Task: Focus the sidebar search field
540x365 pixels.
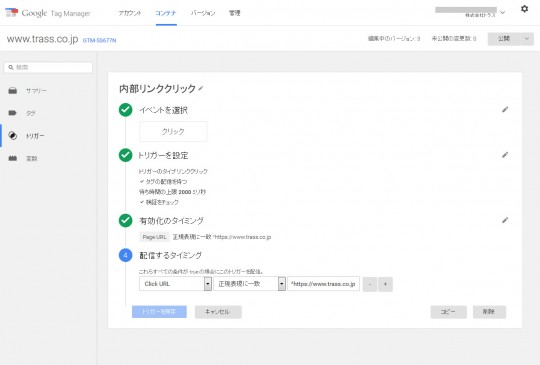Action: click(48, 67)
